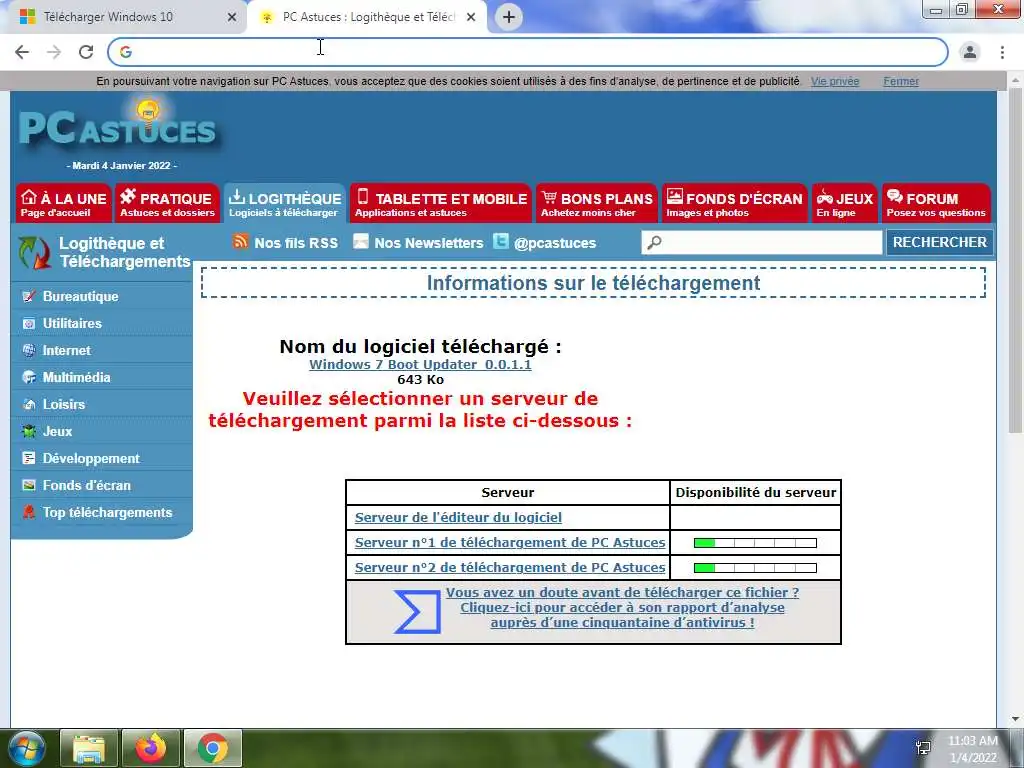This screenshot has width=1024, height=768.
Task: Reload the page with the refresh icon
Action: pos(86,52)
